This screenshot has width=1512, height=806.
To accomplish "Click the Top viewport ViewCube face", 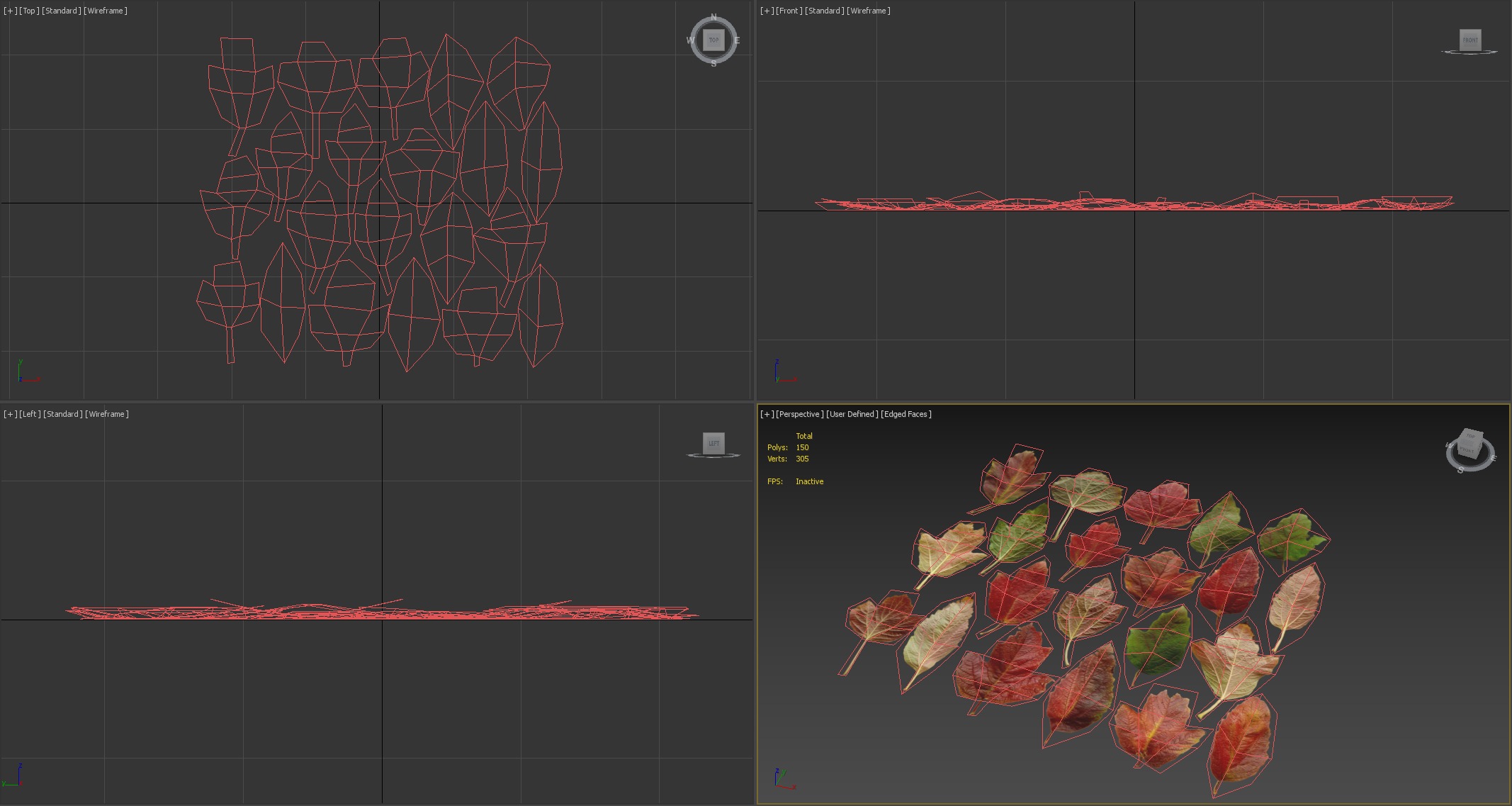I will click(713, 40).
